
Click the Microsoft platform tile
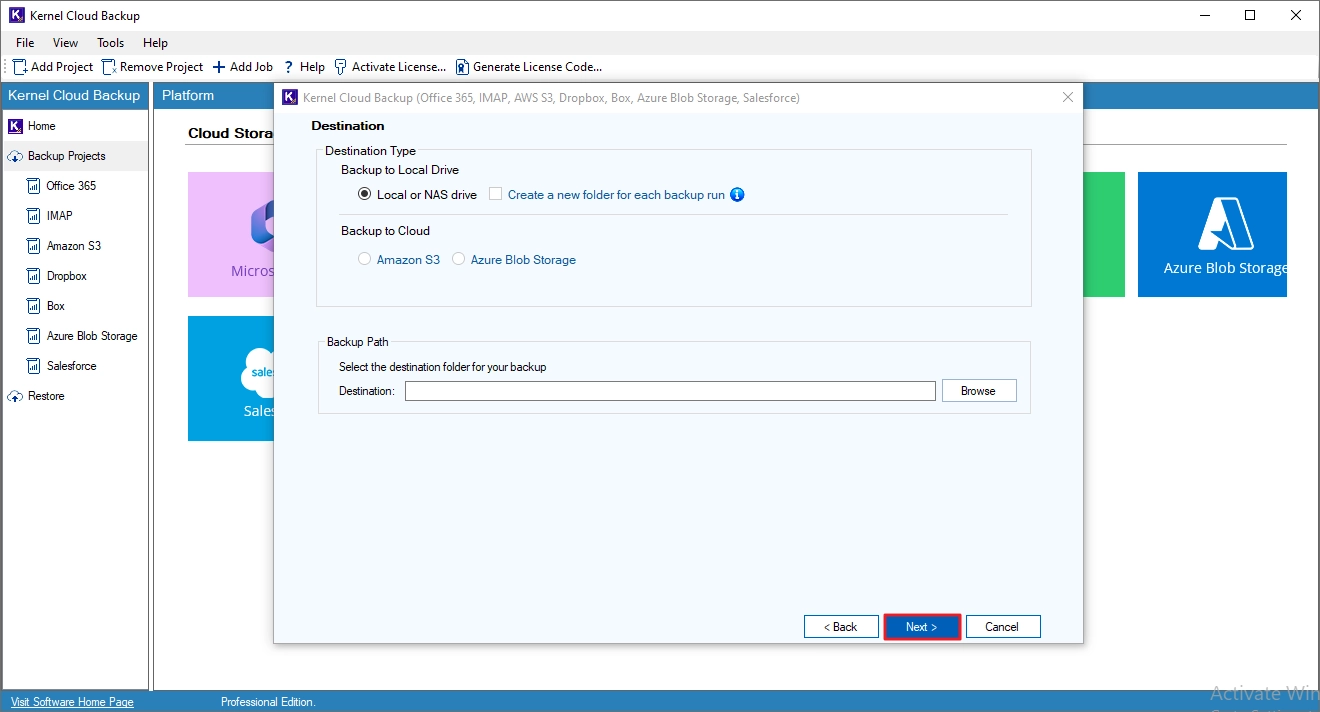231,234
